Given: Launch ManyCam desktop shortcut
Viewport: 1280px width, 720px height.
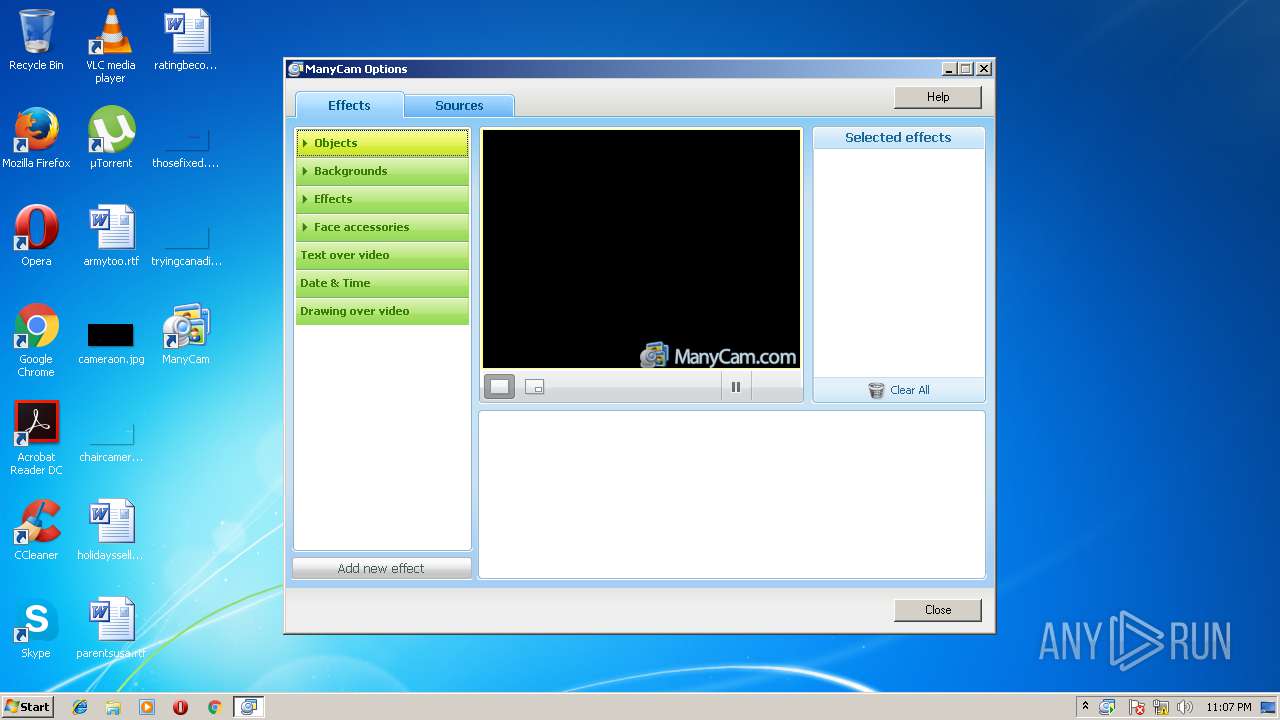Looking at the screenshot, I should click(x=186, y=334).
